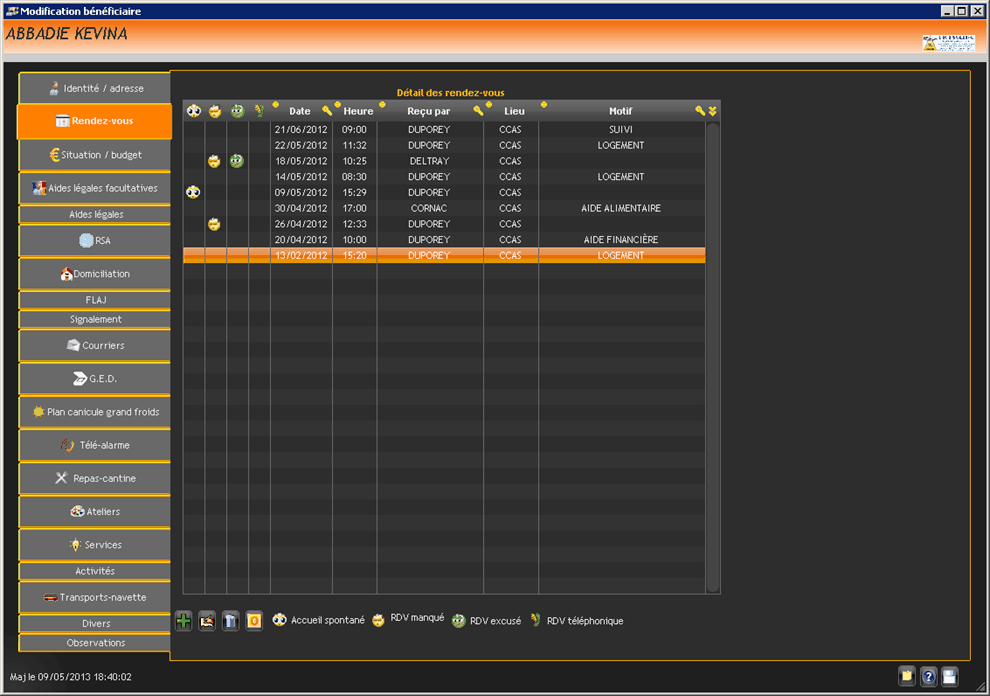Viewport: 990px width, 696px height.
Task: Click the save floppy disk icon
Action: [x=949, y=676]
